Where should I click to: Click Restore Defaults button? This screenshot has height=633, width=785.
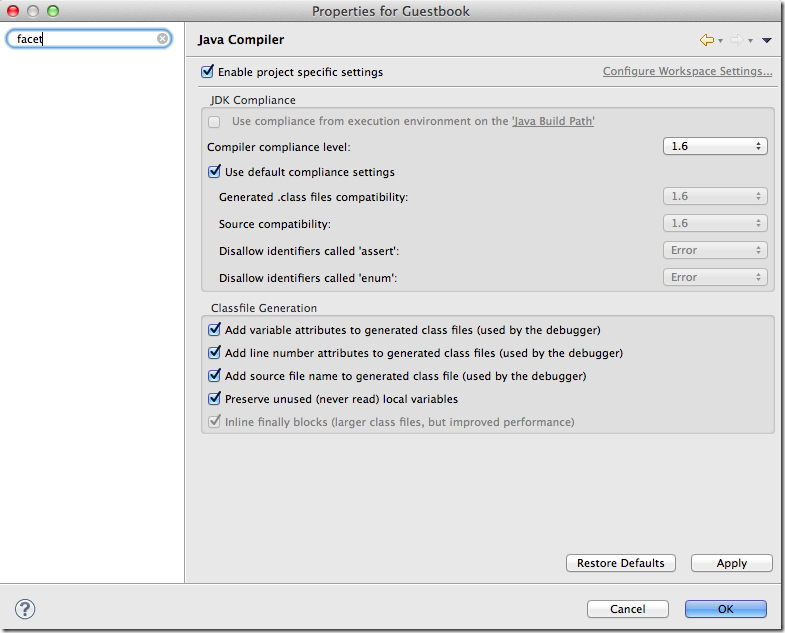coord(621,563)
